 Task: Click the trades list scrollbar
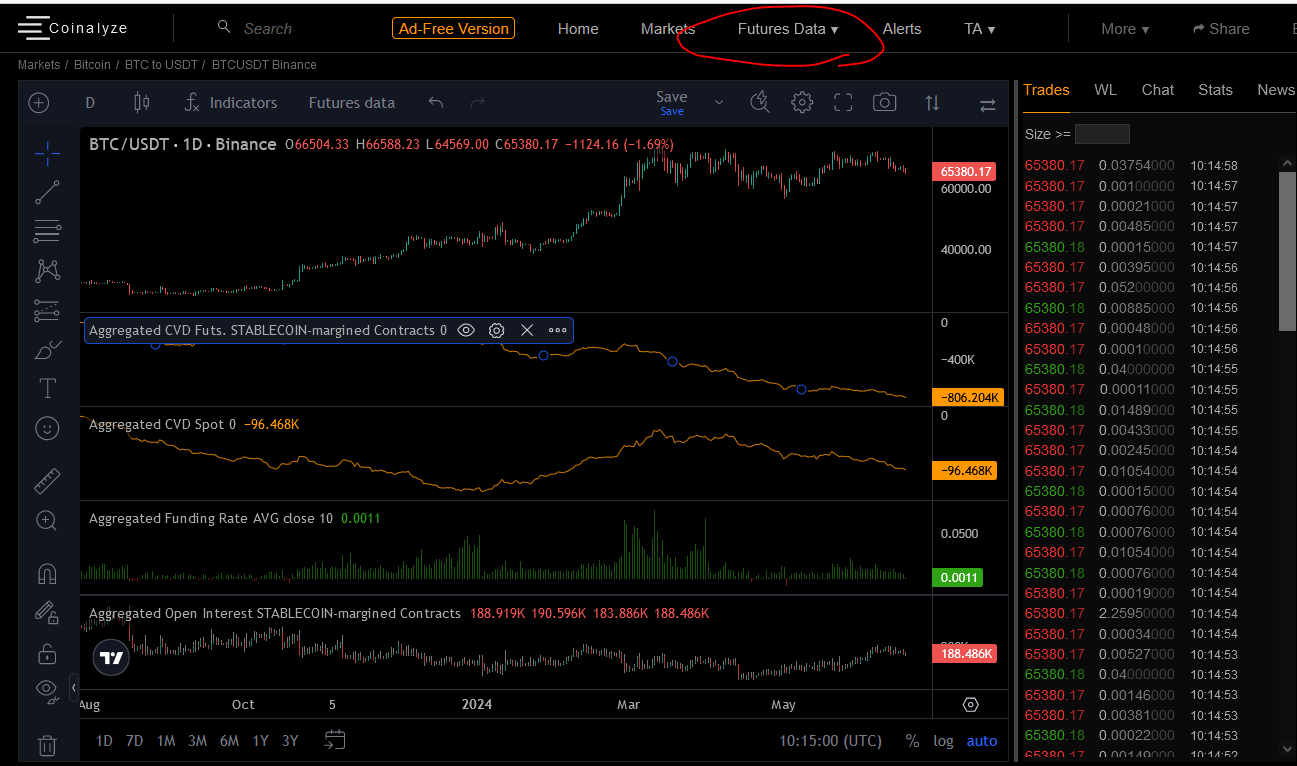[x=1287, y=250]
